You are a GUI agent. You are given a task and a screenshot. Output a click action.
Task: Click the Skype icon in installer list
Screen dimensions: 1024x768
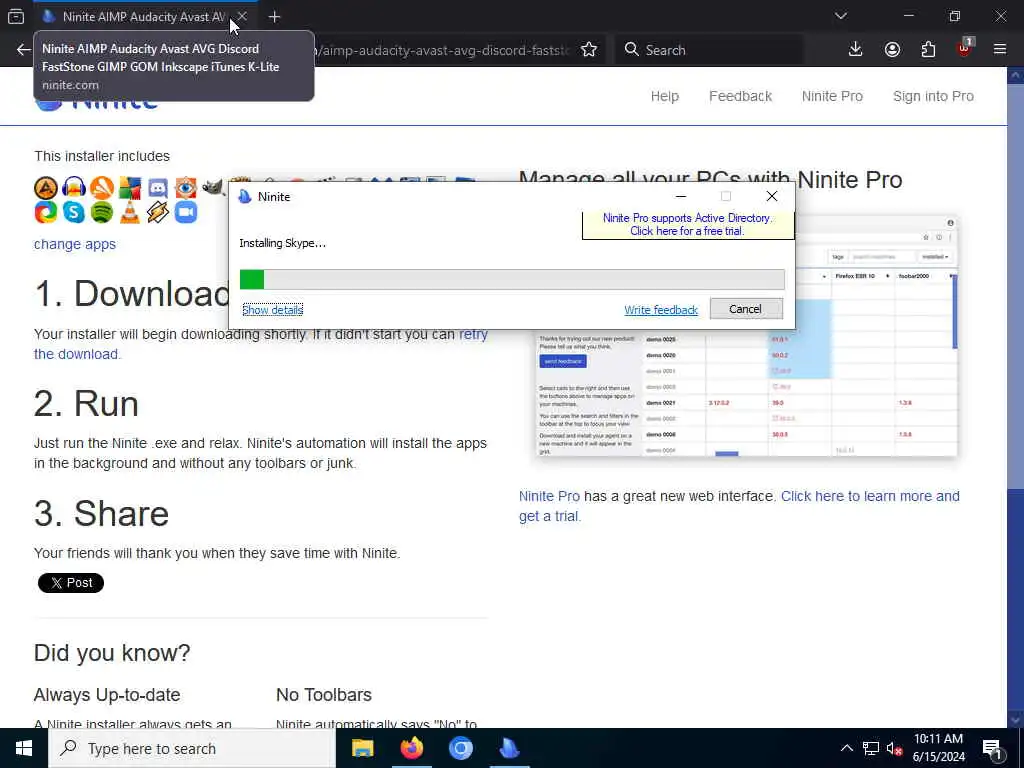pyautogui.click(x=74, y=212)
